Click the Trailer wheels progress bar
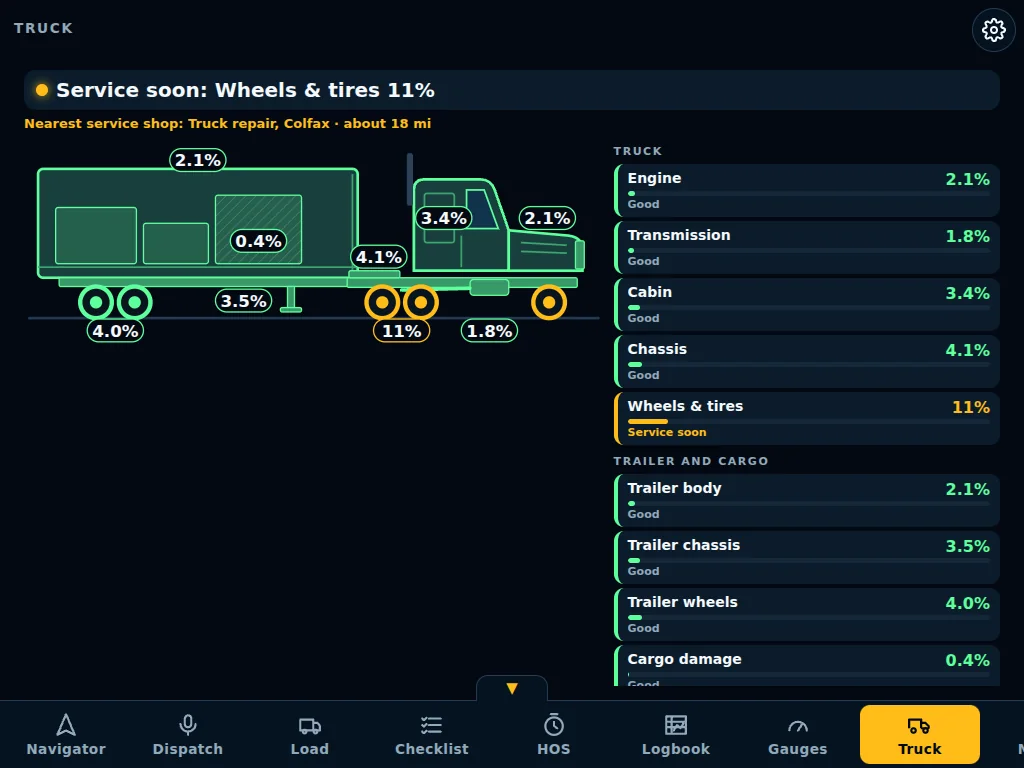The width and height of the screenshot is (1024, 768). [x=808, y=617]
